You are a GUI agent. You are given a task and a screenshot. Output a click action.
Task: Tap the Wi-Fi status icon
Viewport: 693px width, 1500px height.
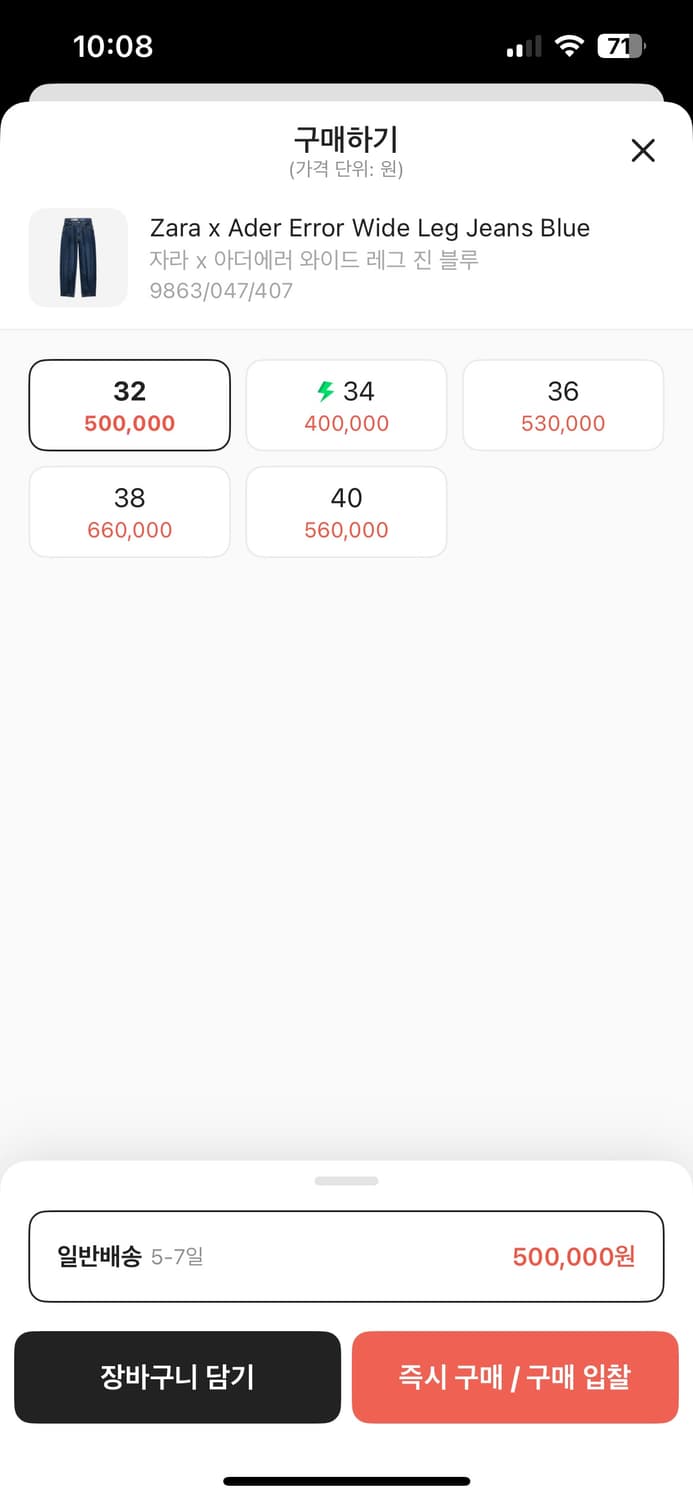[570, 46]
